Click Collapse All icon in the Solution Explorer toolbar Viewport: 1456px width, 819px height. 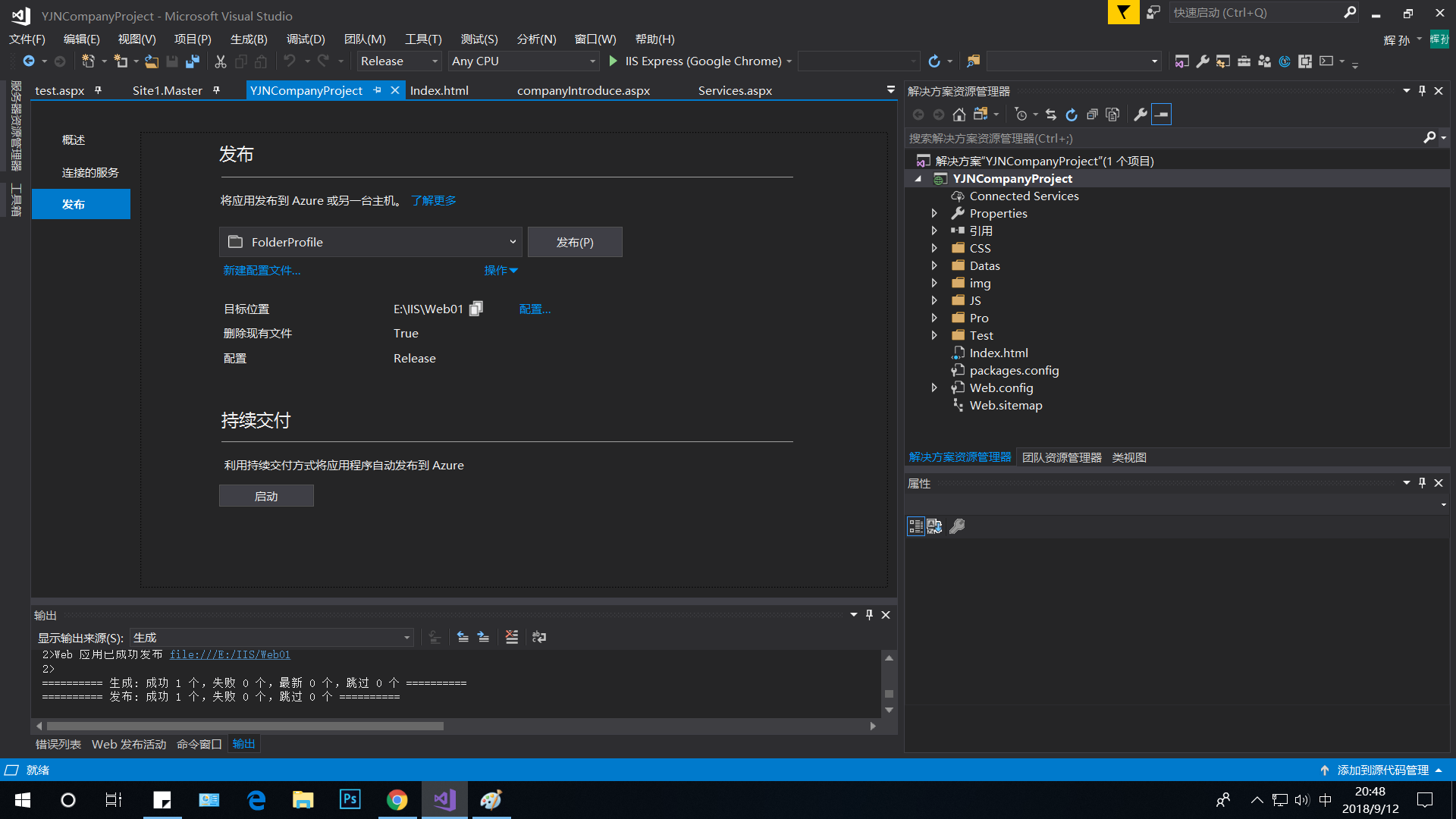pos(1092,115)
